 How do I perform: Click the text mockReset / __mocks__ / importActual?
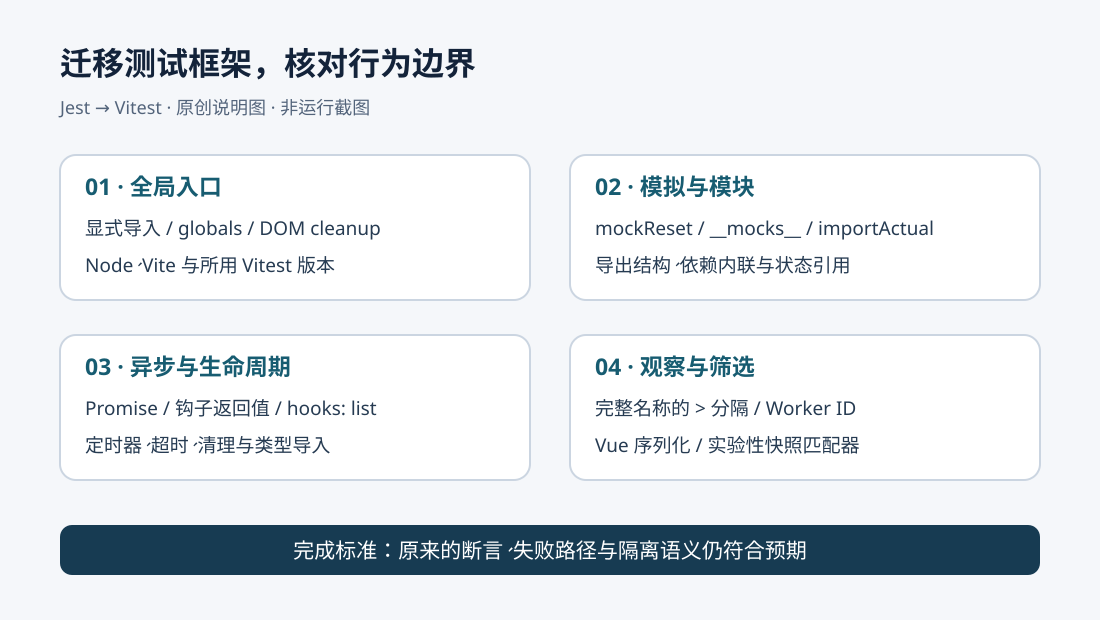(764, 229)
